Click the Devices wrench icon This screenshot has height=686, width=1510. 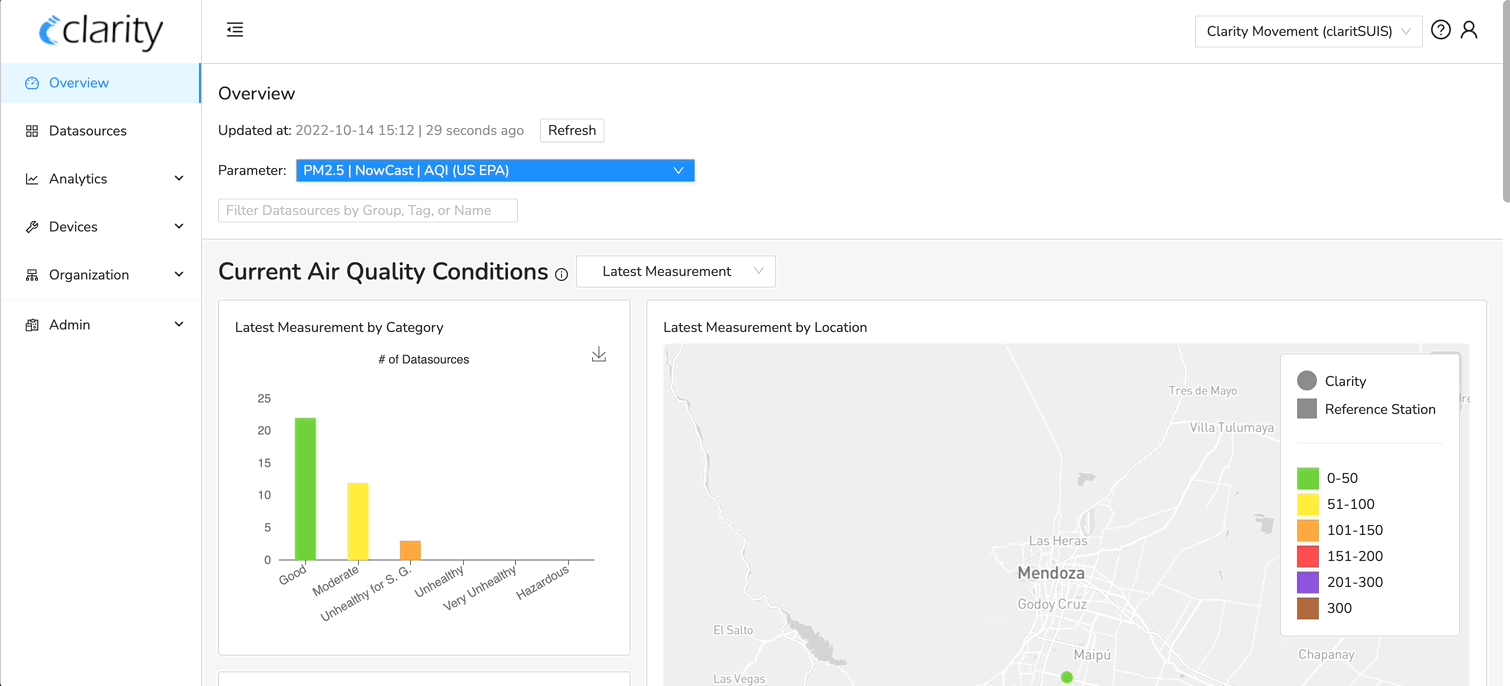coord(31,226)
